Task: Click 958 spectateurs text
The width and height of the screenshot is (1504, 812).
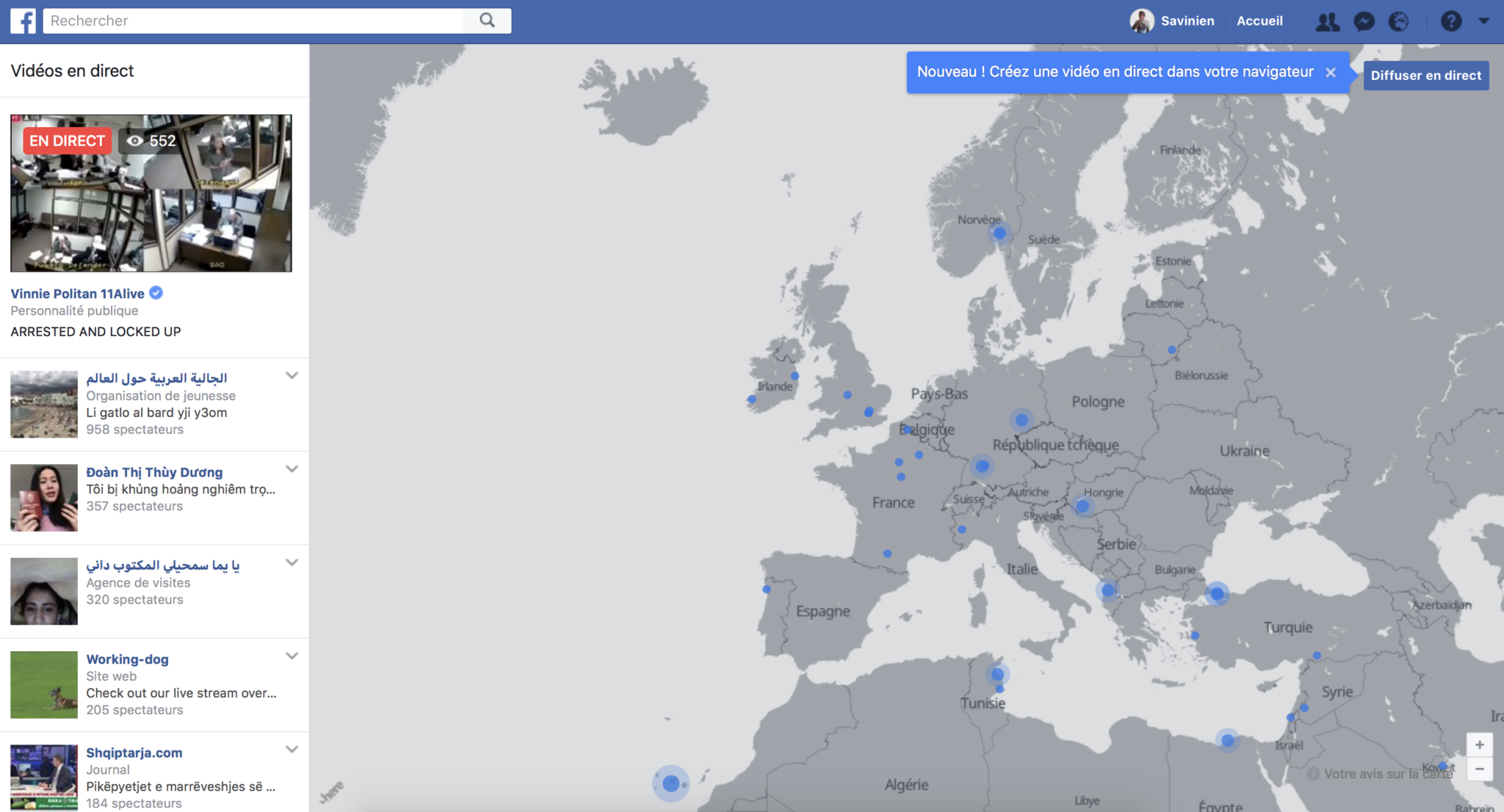Action: click(x=135, y=429)
